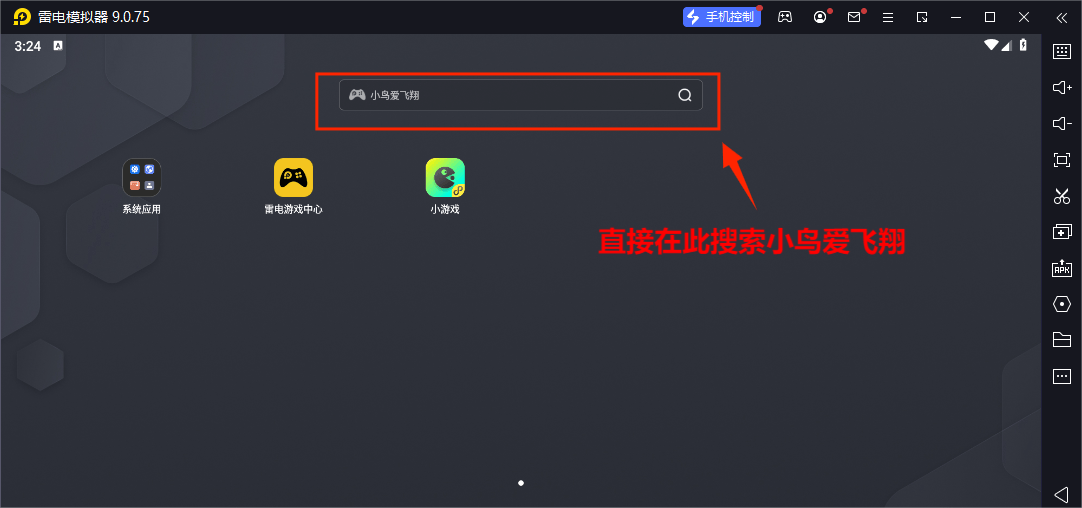Click the 小鸟爱飞翔 search field
The height and width of the screenshot is (508, 1082).
510,95
